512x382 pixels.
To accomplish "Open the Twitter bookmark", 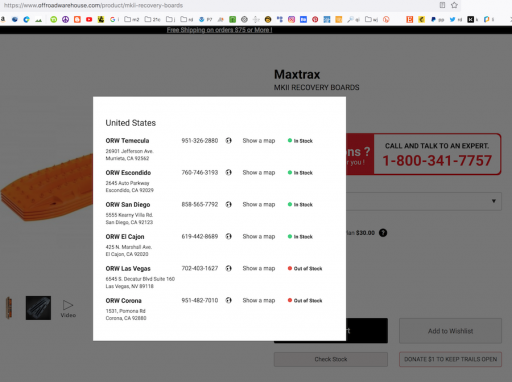I will (x=455, y=20).
